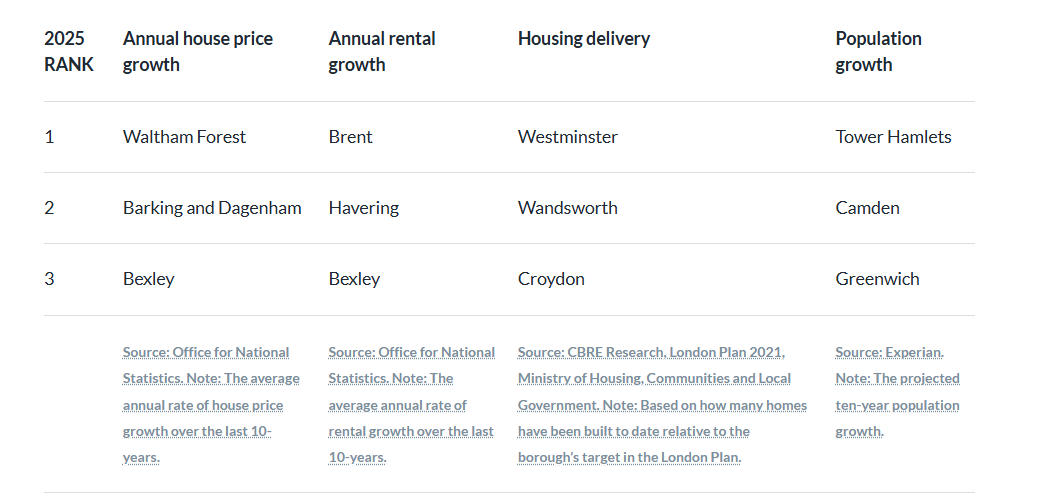Click the "Housing delivery" column header

[x=584, y=39]
